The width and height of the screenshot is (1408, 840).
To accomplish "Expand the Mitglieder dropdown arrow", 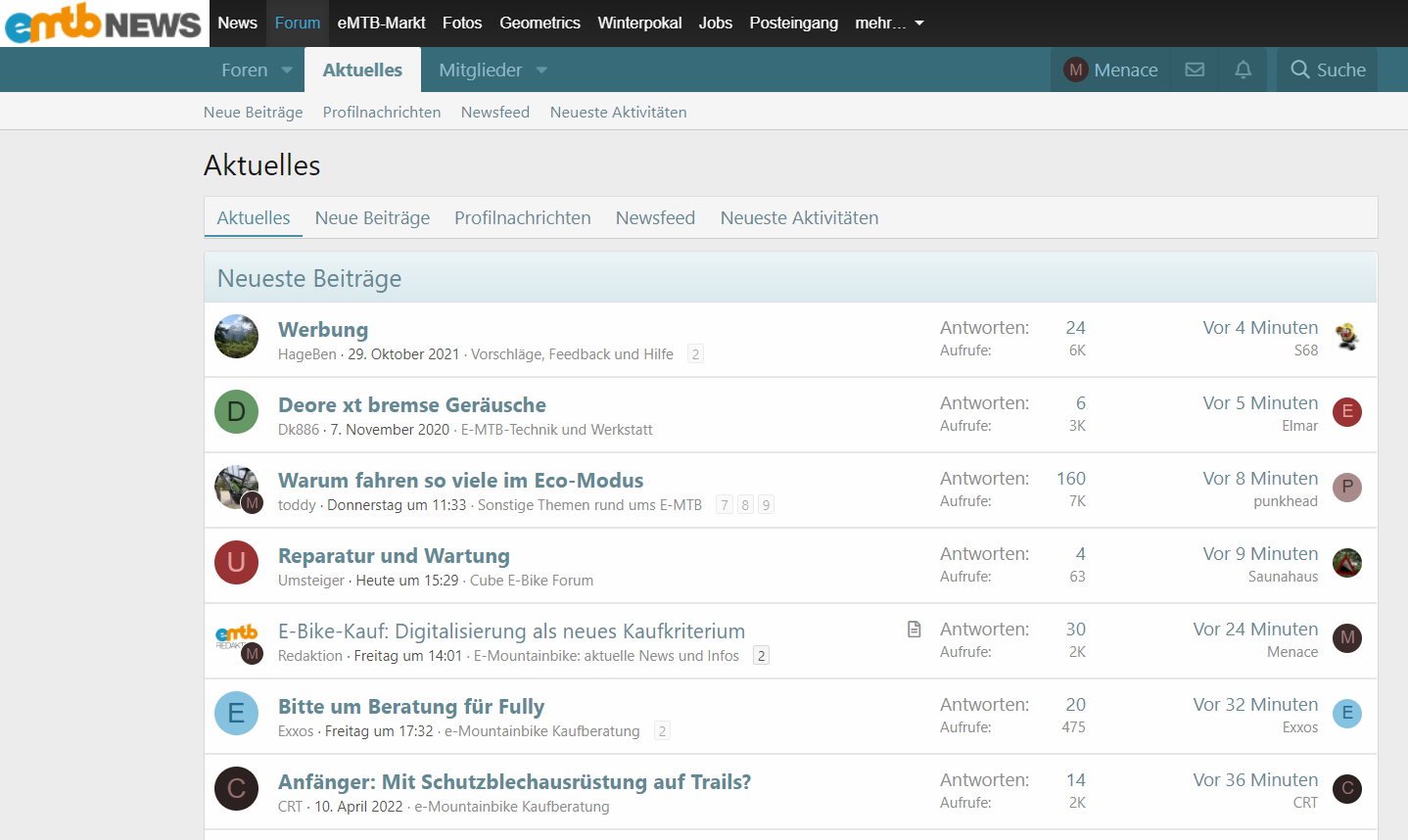I will click(x=541, y=70).
